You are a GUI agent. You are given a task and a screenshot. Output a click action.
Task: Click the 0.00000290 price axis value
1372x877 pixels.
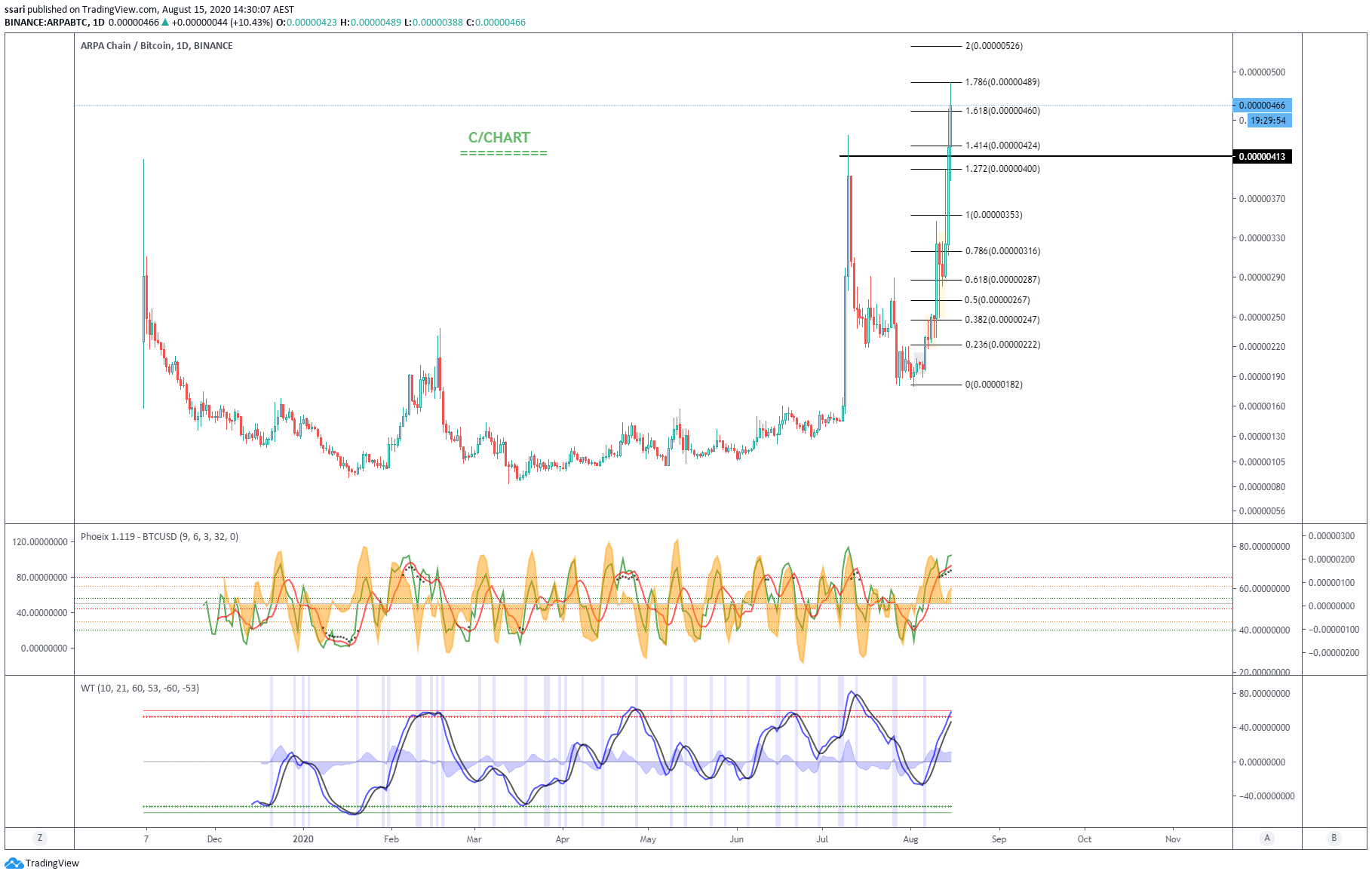(x=1262, y=278)
